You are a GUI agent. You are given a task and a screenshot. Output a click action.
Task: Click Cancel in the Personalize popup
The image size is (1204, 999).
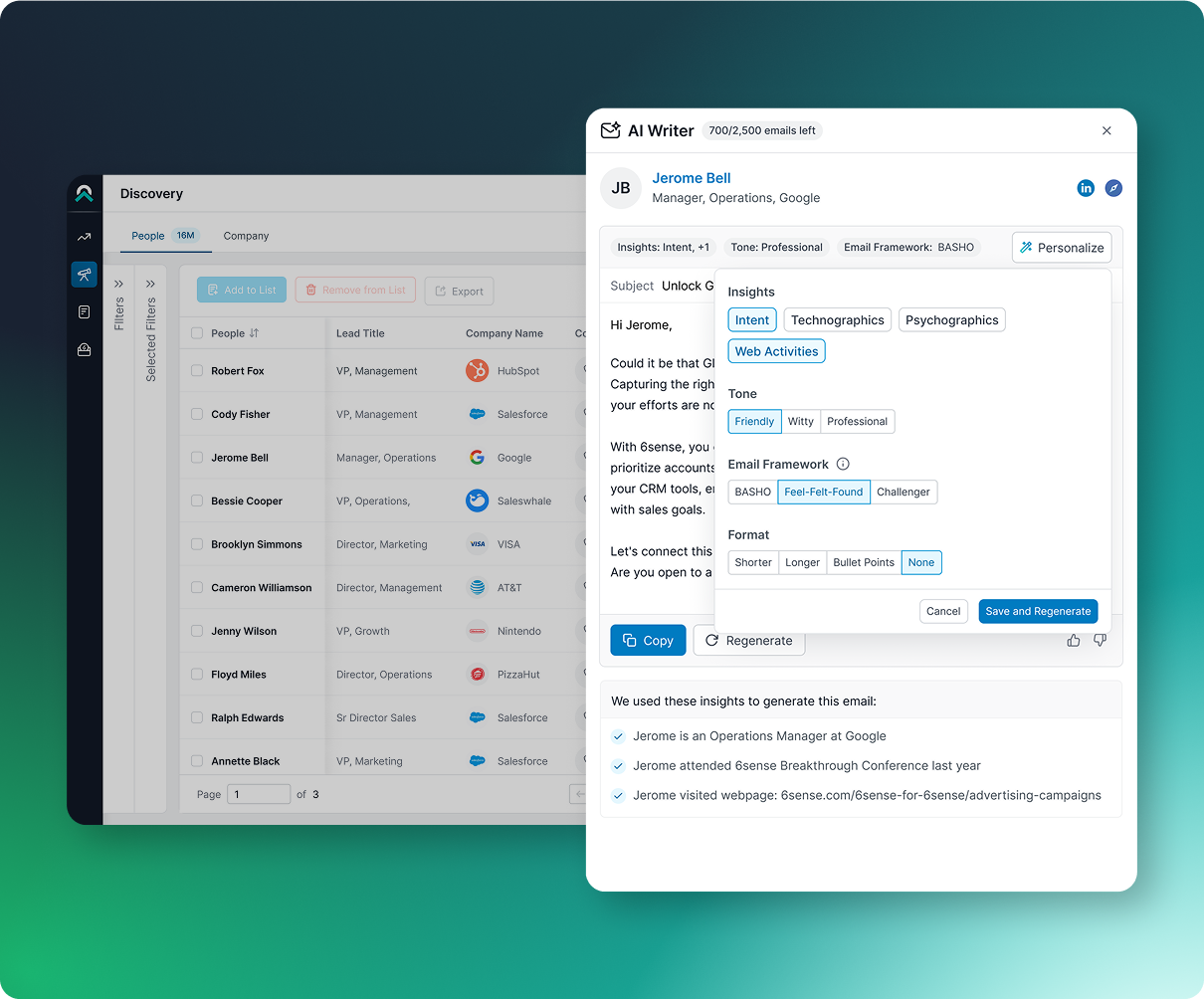tap(943, 611)
